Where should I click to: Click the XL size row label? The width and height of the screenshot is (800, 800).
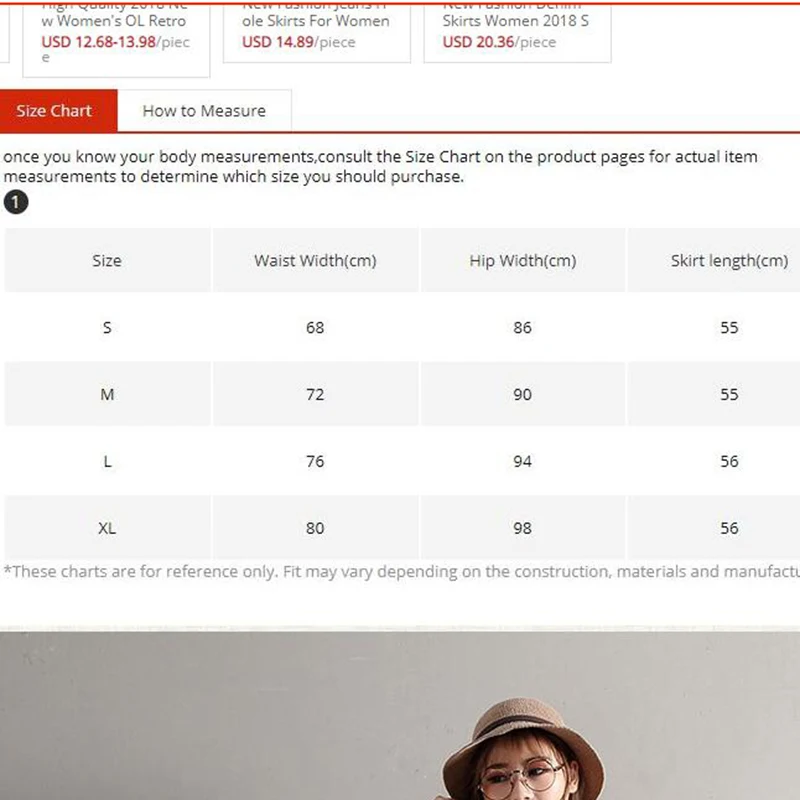click(x=107, y=528)
